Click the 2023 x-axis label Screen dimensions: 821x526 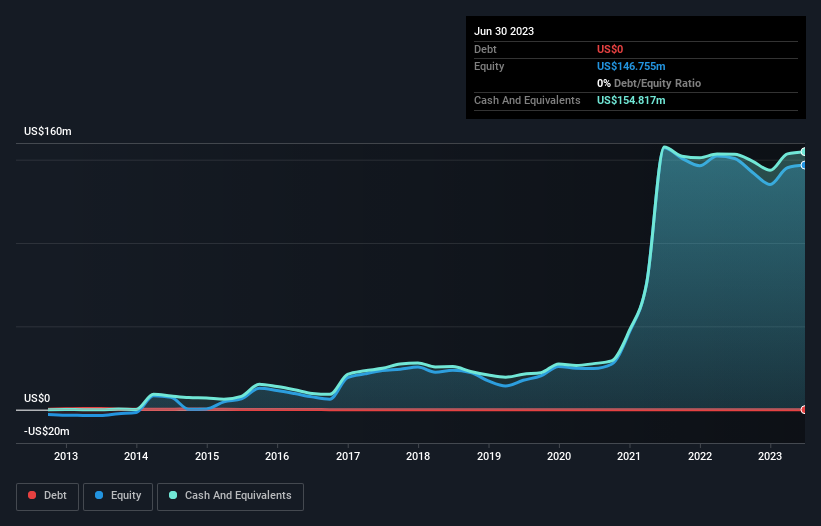click(770, 456)
